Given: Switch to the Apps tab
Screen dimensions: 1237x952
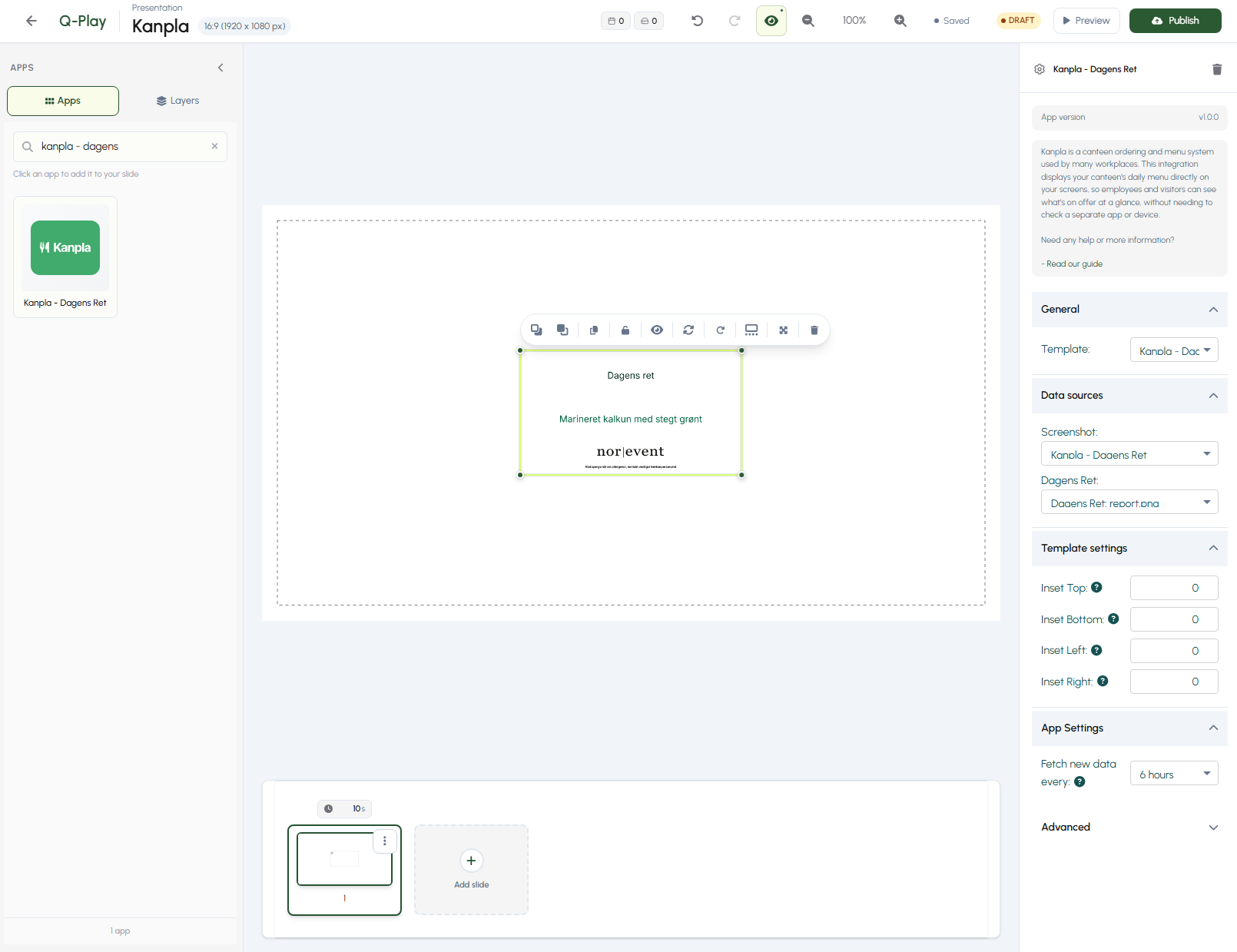Looking at the screenshot, I should [63, 101].
